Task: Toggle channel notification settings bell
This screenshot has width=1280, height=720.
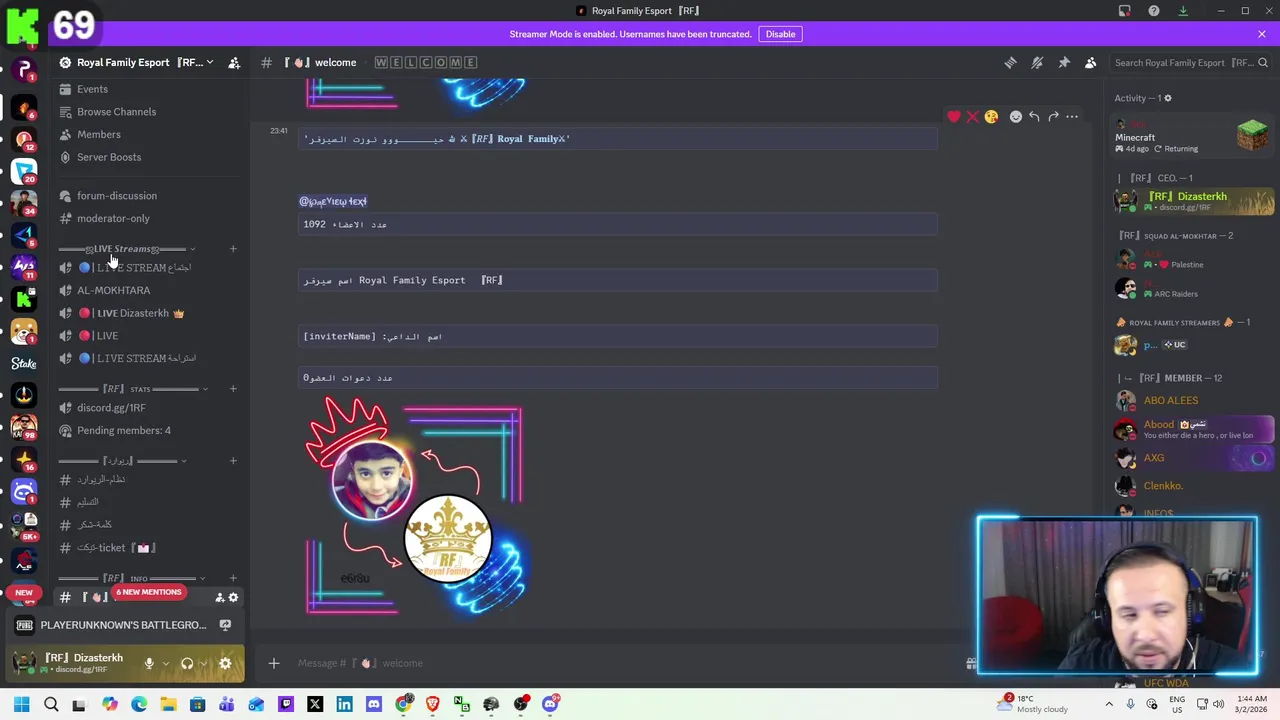Action: click(1037, 62)
